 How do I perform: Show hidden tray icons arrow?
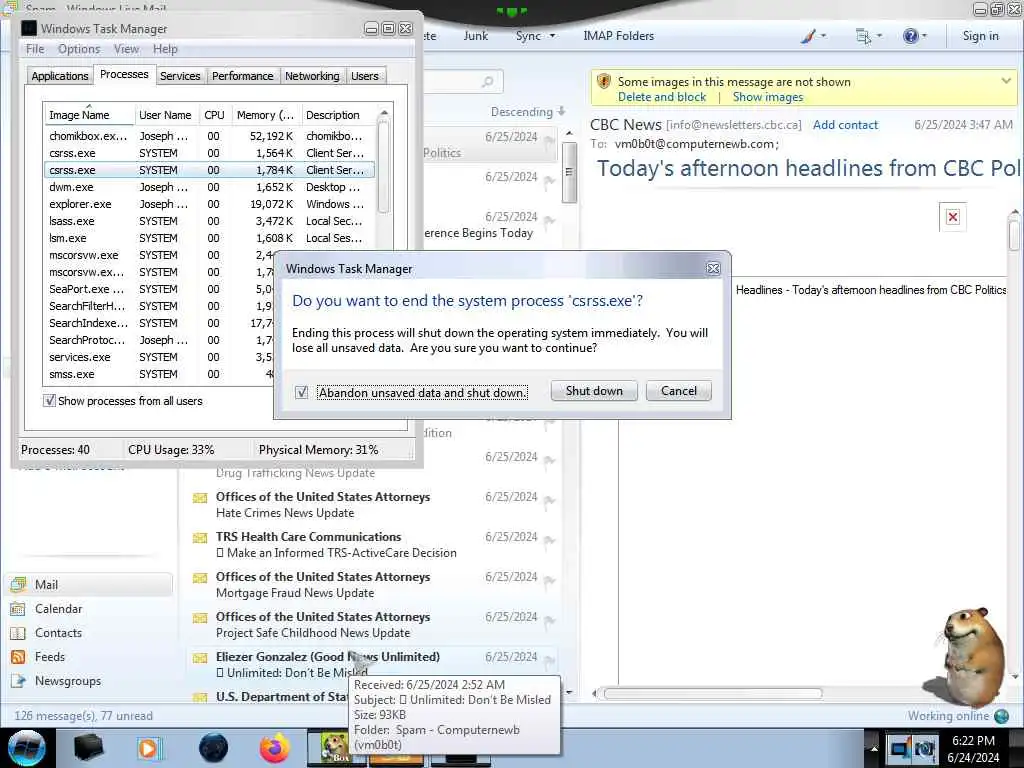(x=874, y=748)
